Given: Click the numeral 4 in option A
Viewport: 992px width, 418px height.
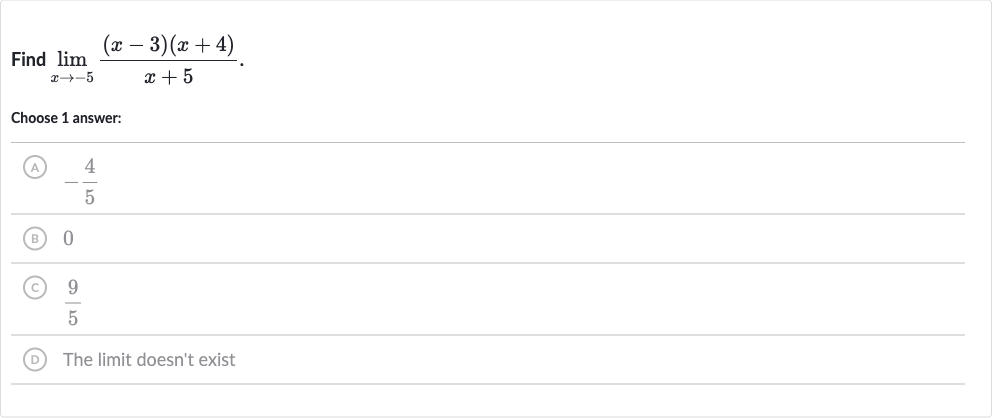Looking at the screenshot, I should [90, 167].
